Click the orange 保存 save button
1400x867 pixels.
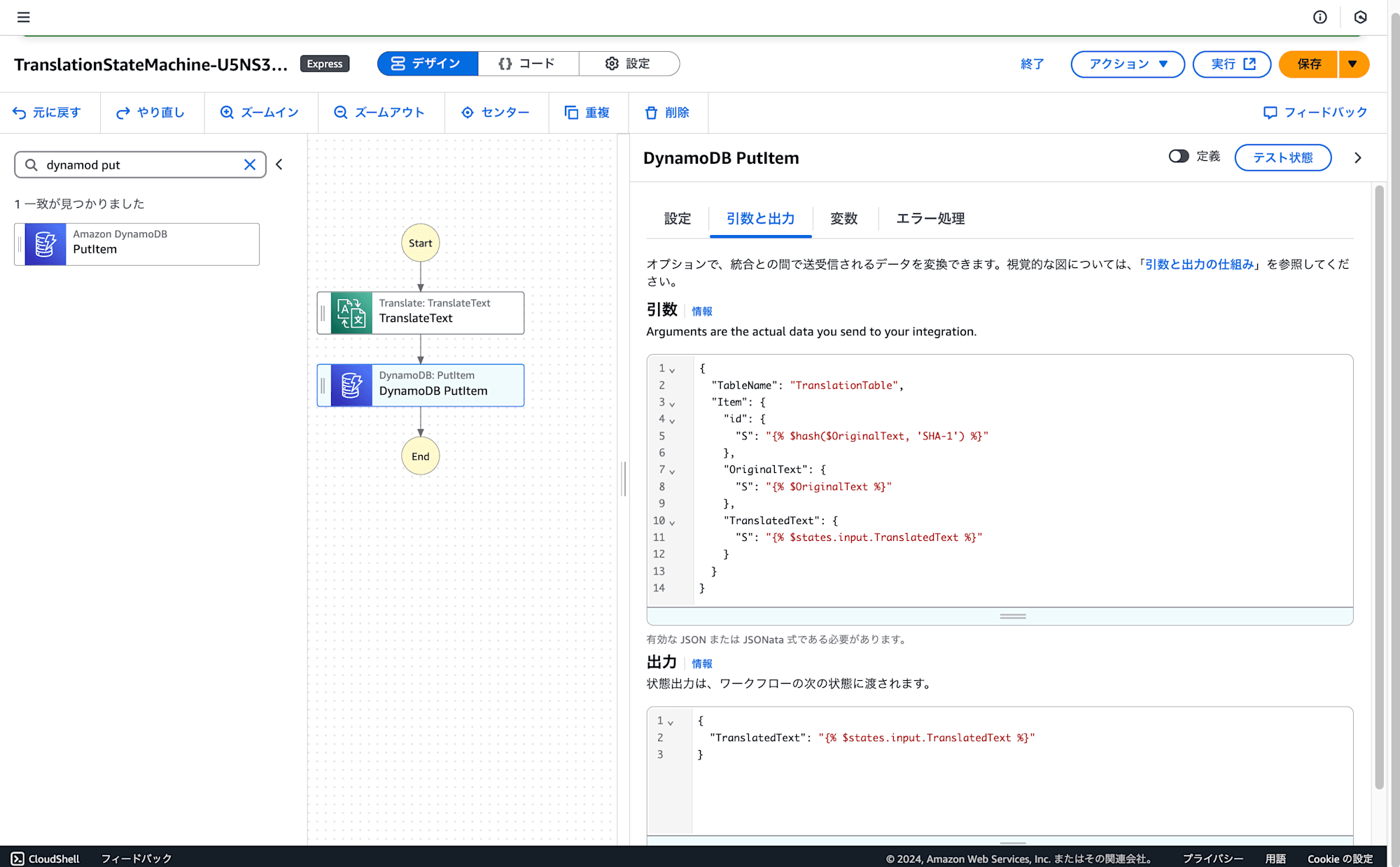1308,64
